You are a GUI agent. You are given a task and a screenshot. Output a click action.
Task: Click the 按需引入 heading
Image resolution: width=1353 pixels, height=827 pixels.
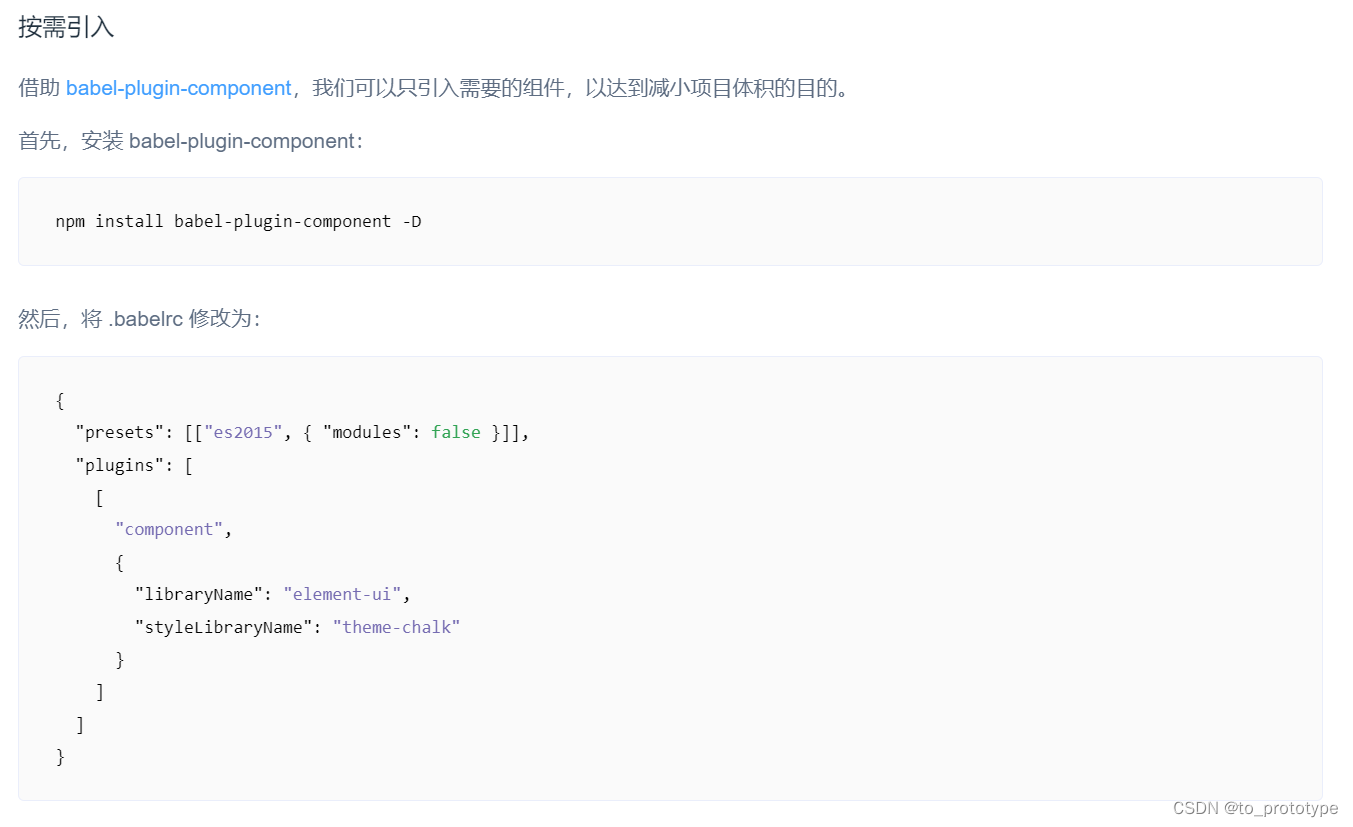[66, 27]
